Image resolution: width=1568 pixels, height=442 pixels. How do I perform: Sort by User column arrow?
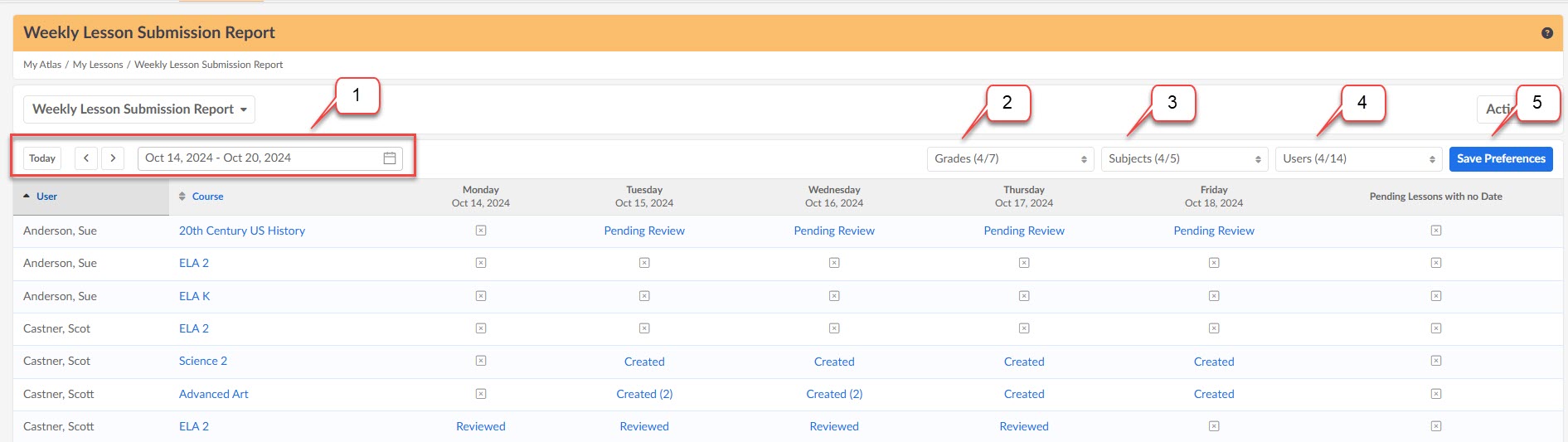click(27, 197)
